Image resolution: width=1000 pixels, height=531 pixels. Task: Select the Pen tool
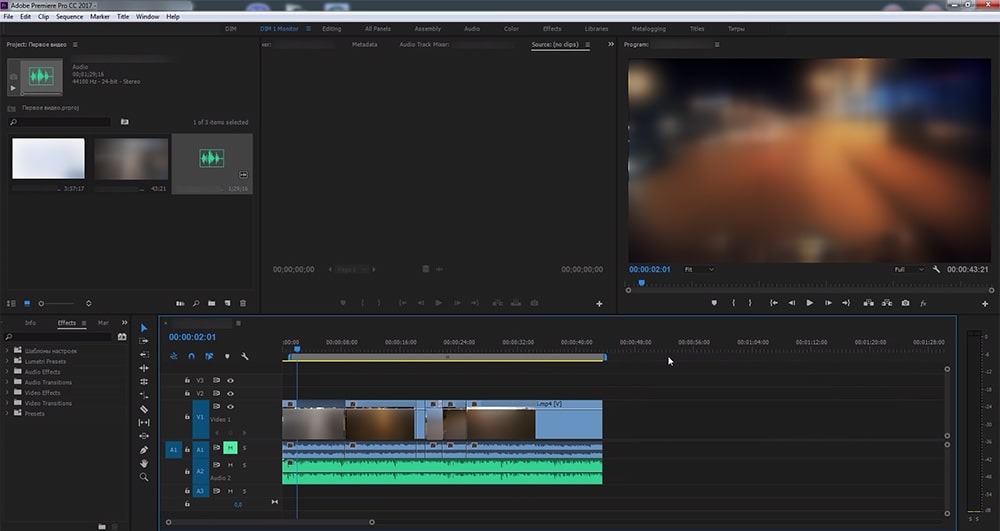click(x=144, y=450)
